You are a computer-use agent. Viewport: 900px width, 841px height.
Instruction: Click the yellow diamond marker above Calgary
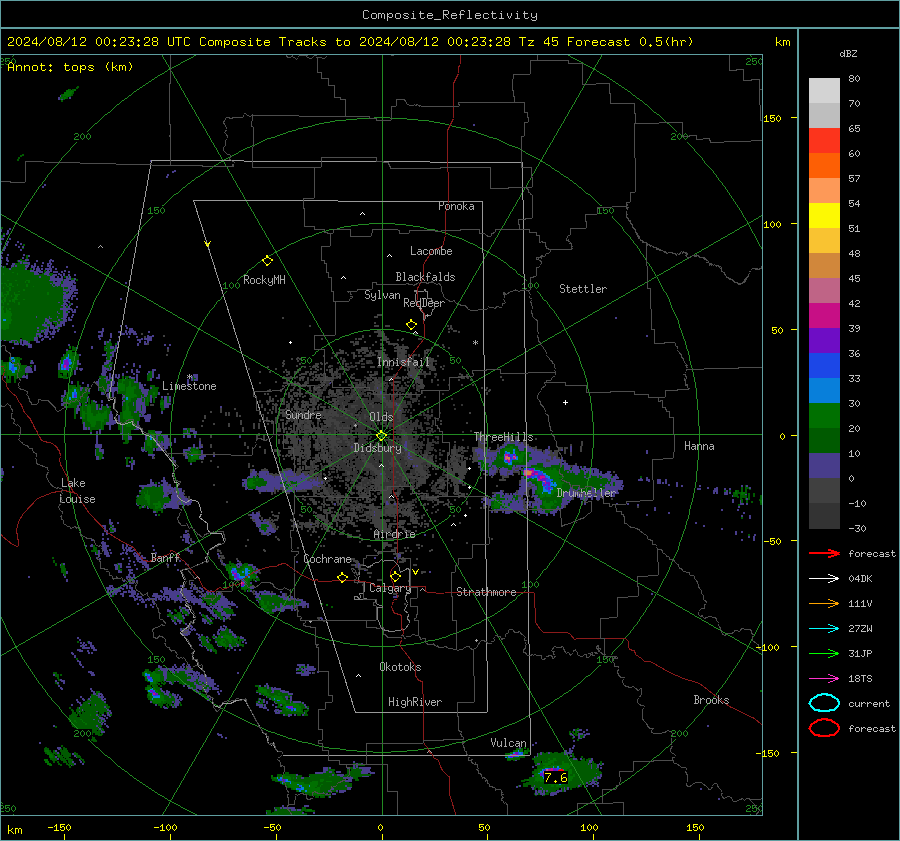(395, 576)
